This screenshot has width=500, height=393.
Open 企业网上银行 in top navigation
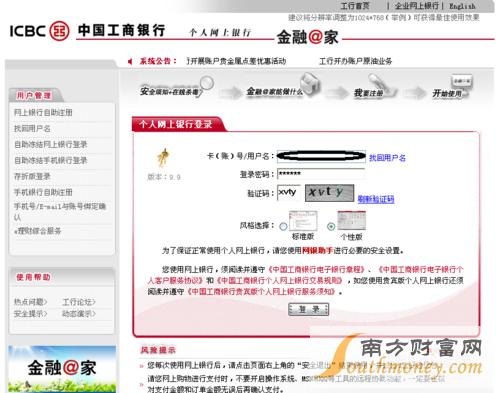click(x=417, y=6)
